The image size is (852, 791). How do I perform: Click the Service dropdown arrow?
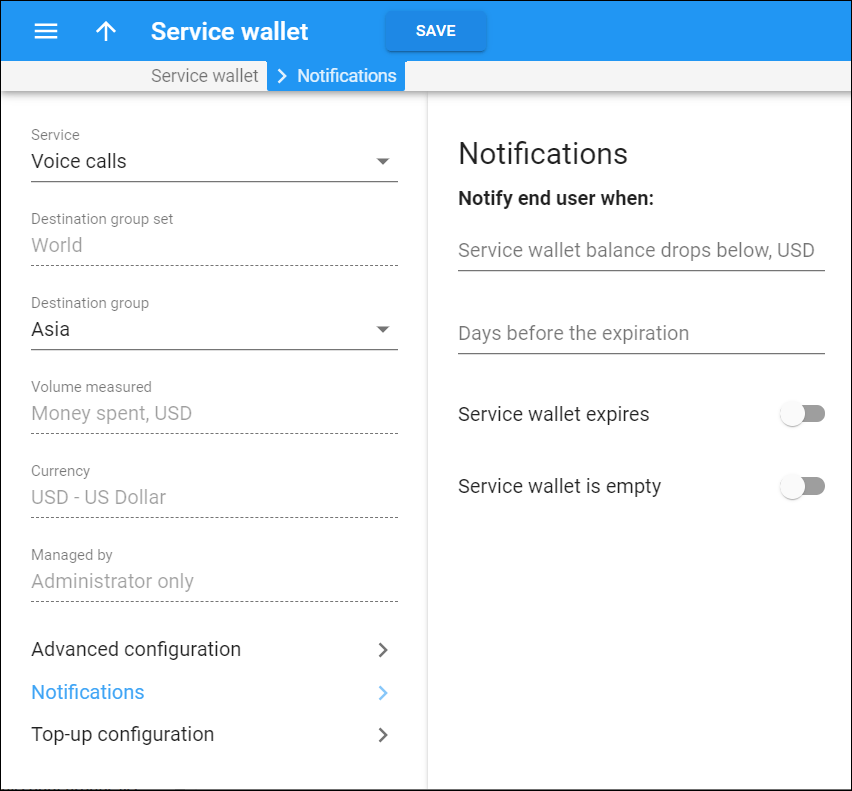[x=383, y=160]
